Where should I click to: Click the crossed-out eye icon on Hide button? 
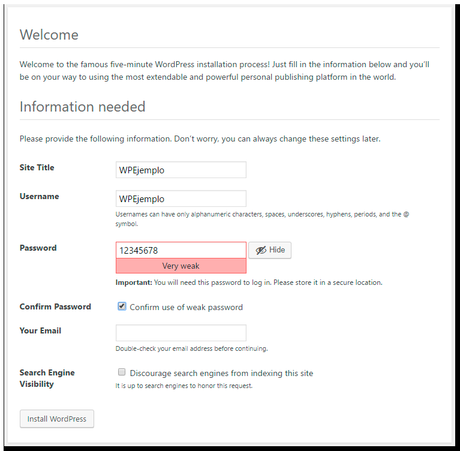tap(261, 250)
